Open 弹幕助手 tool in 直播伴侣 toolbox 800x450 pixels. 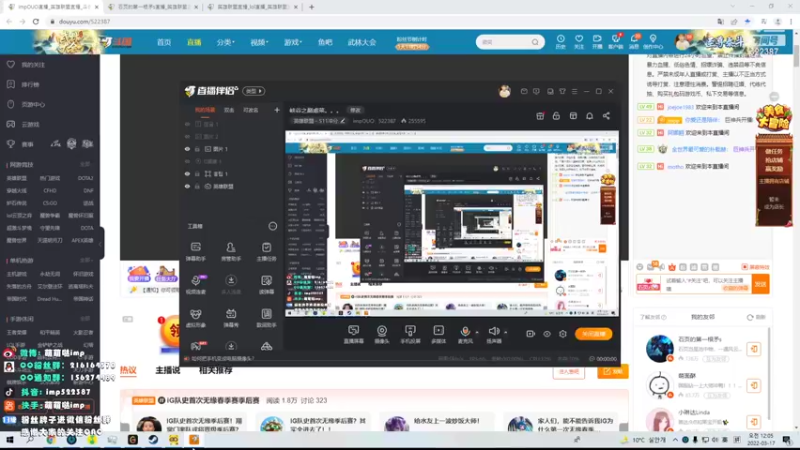click(195, 252)
